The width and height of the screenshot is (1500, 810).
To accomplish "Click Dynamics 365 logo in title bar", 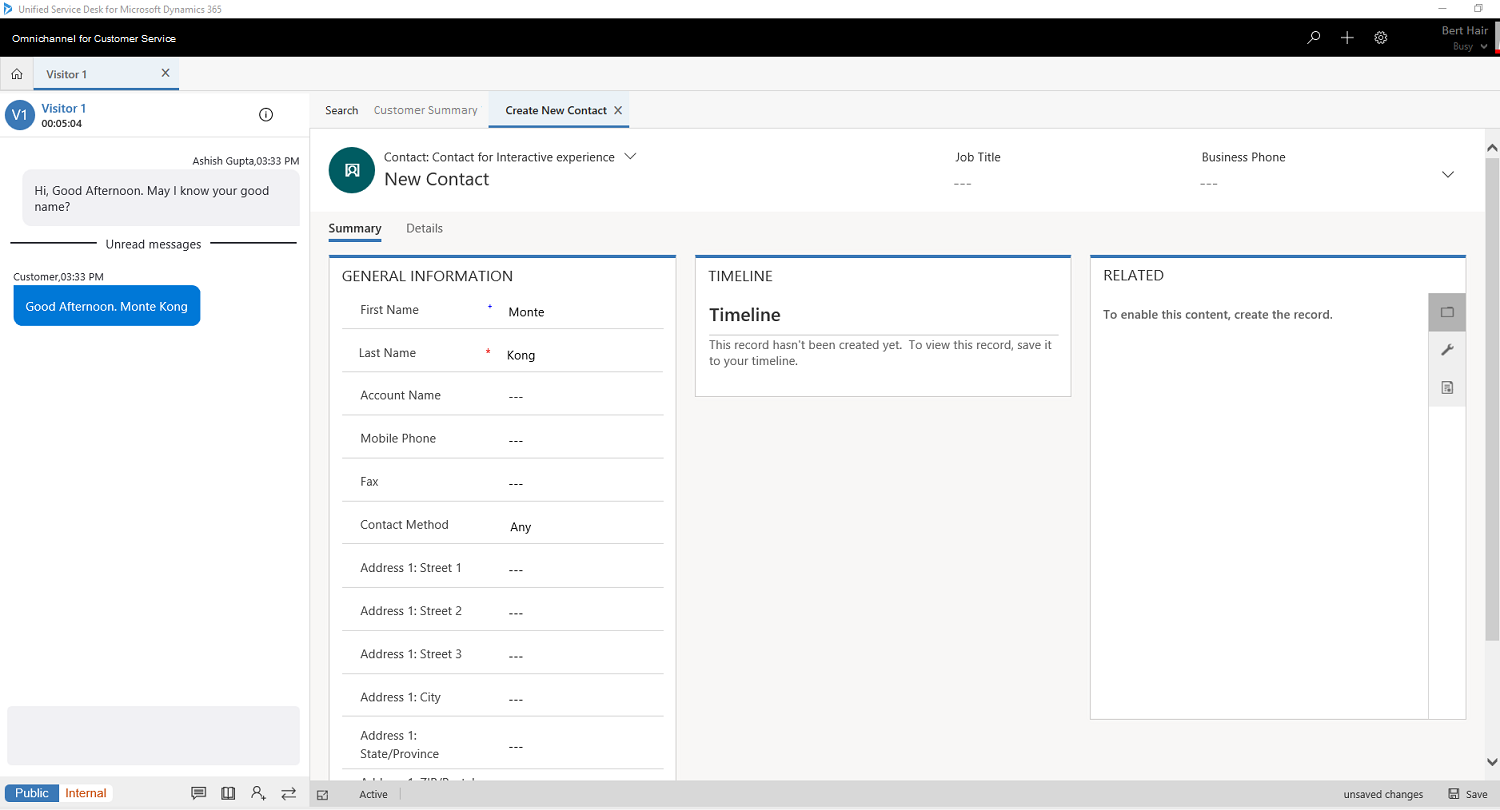I will pyautogui.click(x=8, y=8).
